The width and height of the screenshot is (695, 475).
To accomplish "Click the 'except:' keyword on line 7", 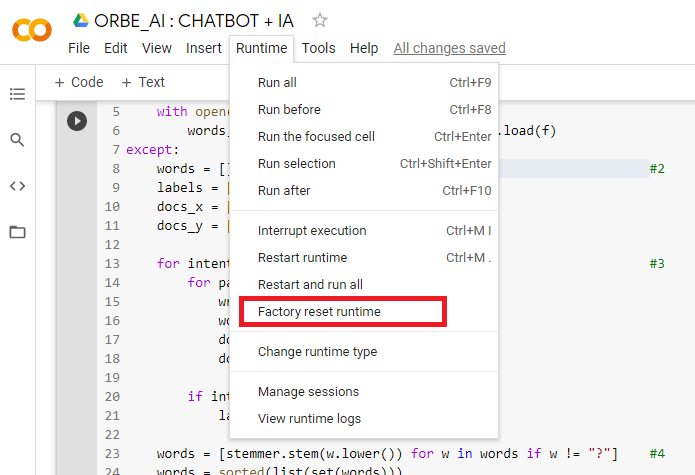I will pyautogui.click(x=152, y=150).
